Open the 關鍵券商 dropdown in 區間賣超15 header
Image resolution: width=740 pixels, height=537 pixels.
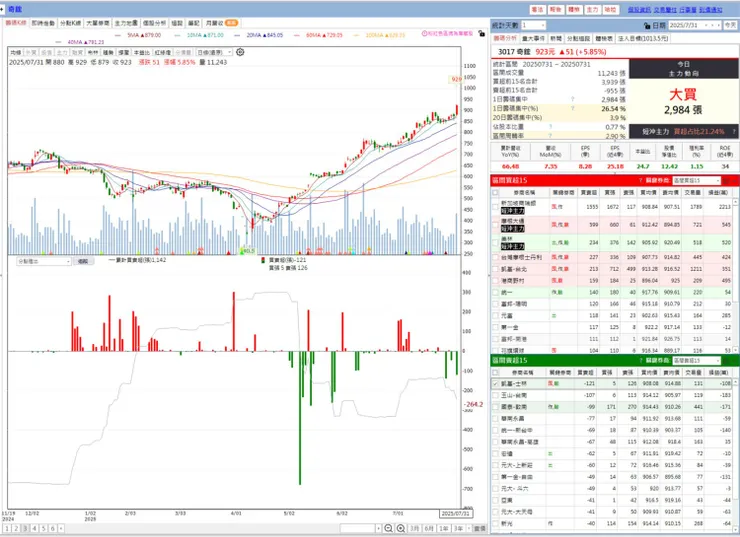point(717,361)
